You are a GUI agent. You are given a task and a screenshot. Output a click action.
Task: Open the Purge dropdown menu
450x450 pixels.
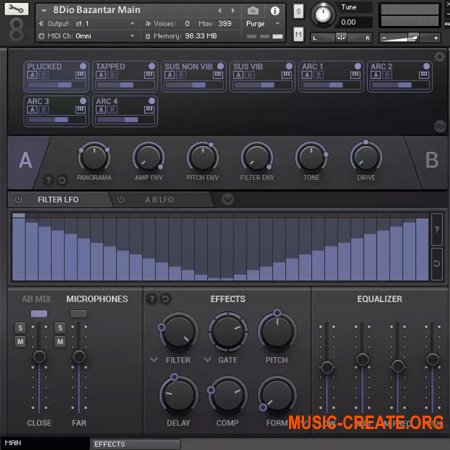coord(277,24)
